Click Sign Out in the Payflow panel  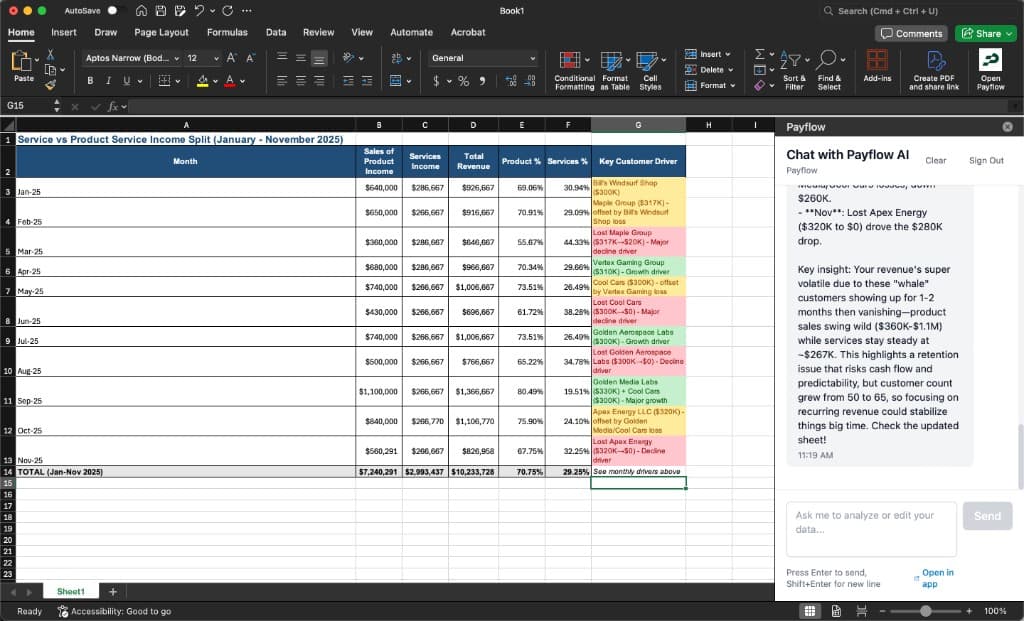point(985,161)
